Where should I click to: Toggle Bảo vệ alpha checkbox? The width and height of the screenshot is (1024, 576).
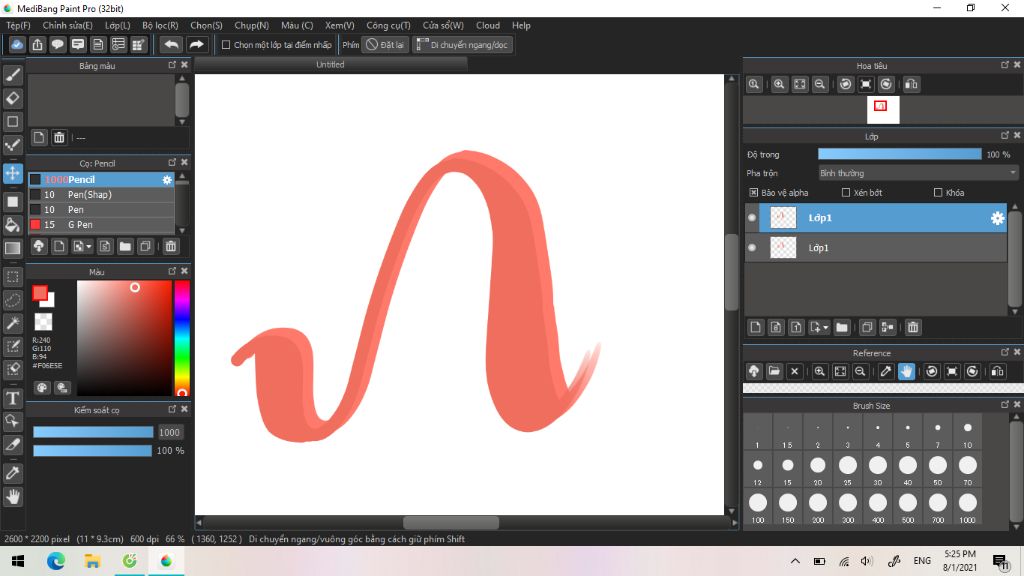pyautogui.click(x=754, y=193)
